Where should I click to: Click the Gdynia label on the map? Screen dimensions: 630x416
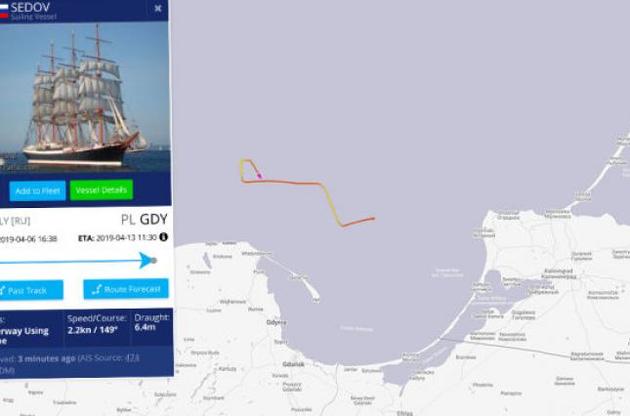276,322
